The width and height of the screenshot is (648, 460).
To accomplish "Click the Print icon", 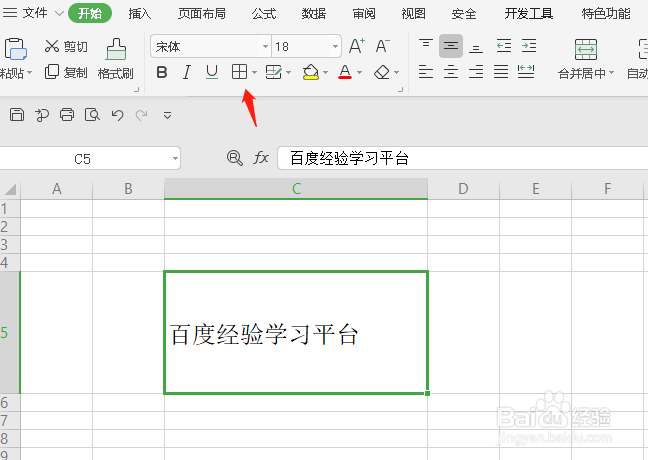I will click(67, 114).
